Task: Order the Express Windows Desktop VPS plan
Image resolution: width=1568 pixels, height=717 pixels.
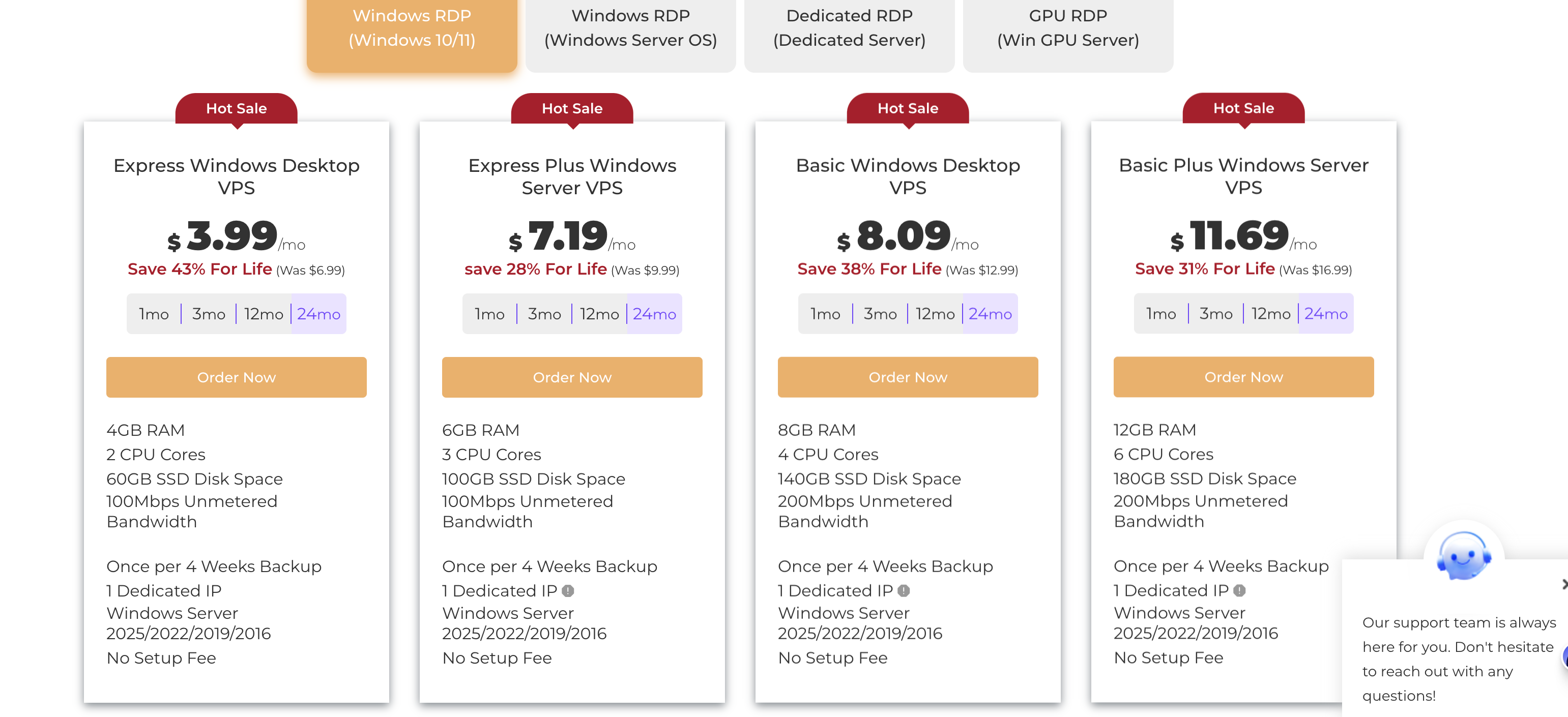Action: (x=236, y=377)
